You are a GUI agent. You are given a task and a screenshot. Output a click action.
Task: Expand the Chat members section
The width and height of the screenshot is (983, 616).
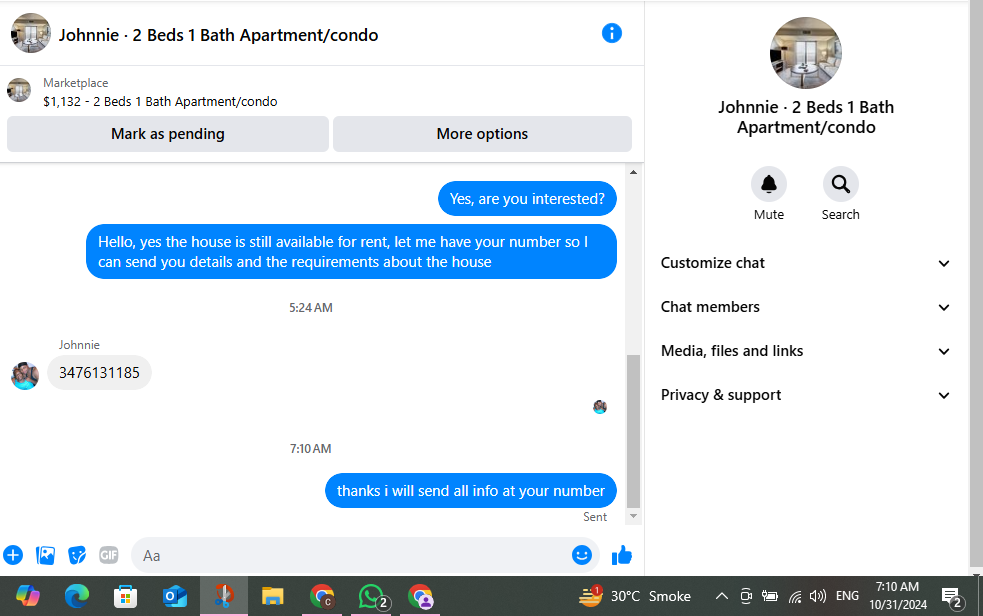806,307
